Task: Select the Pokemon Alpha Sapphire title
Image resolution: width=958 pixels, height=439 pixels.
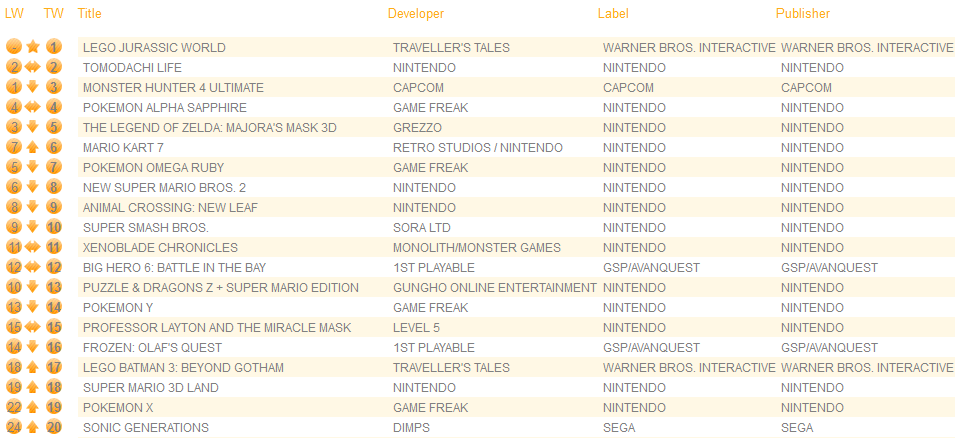Action: (x=165, y=107)
